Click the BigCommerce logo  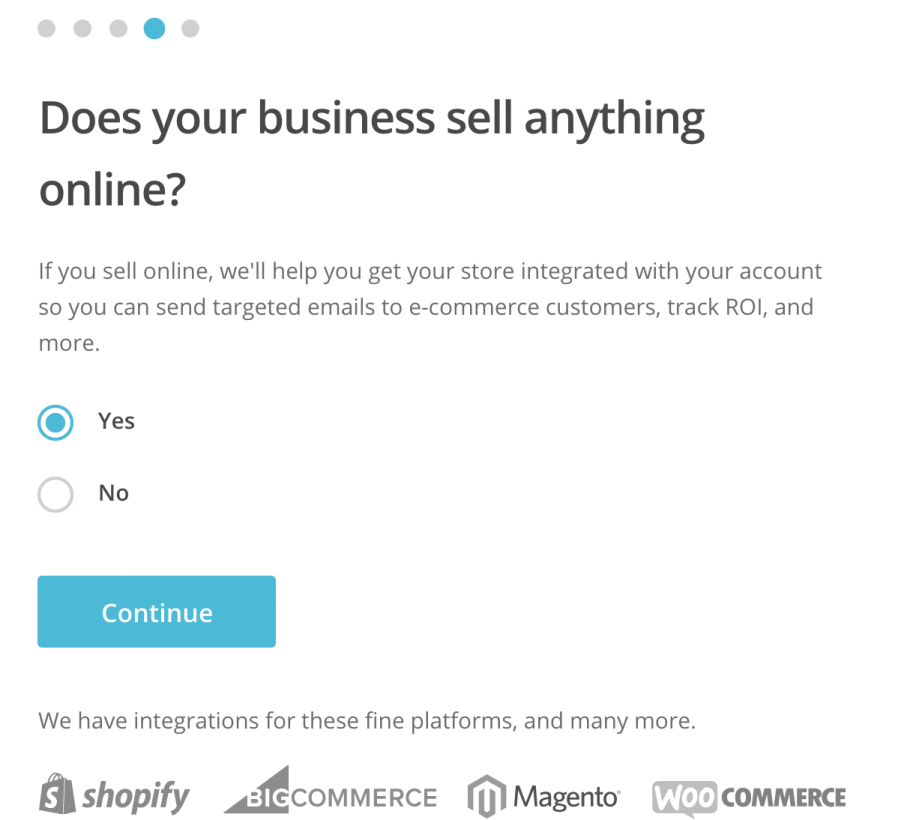click(x=330, y=793)
